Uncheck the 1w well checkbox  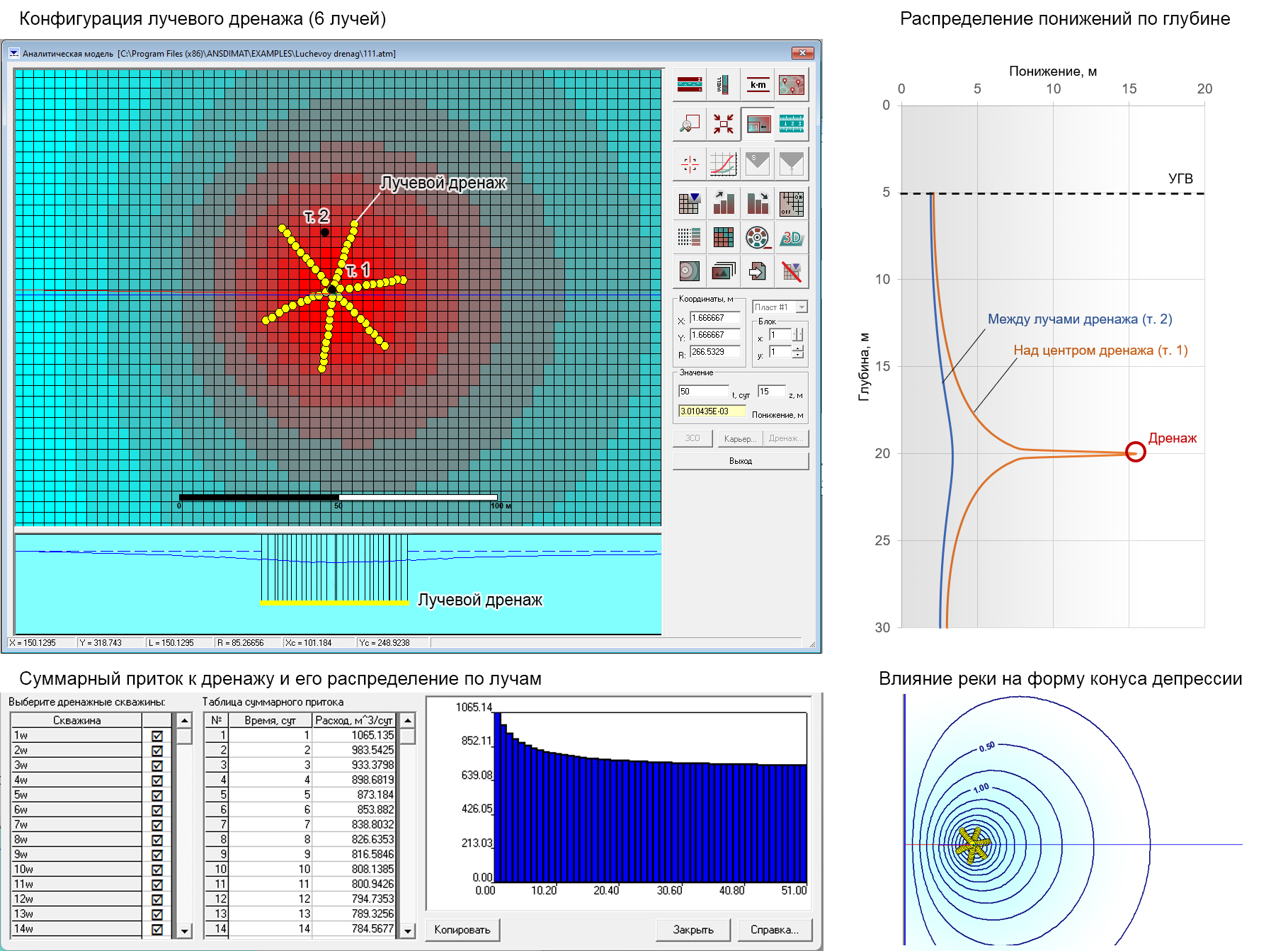[157, 736]
